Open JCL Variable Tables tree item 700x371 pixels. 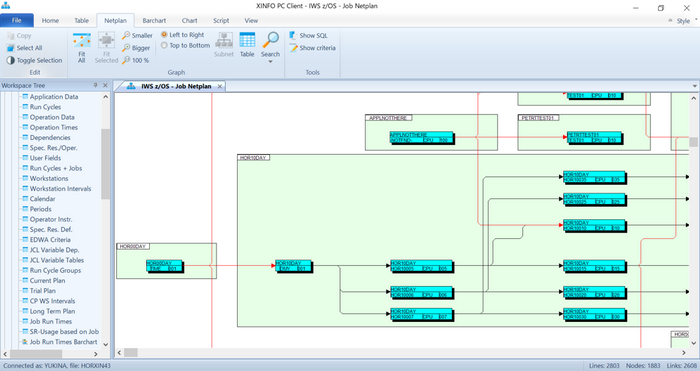click(57, 260)
